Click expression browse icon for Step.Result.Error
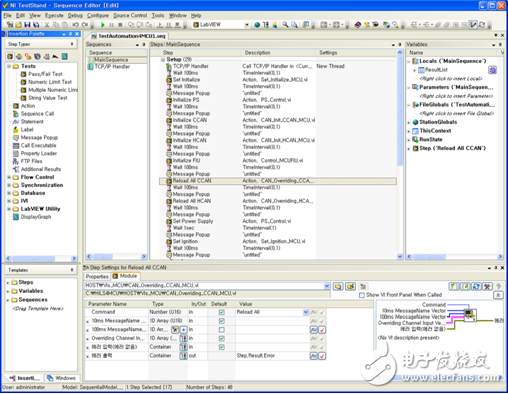The image size is (508, 394). [314, 356]
